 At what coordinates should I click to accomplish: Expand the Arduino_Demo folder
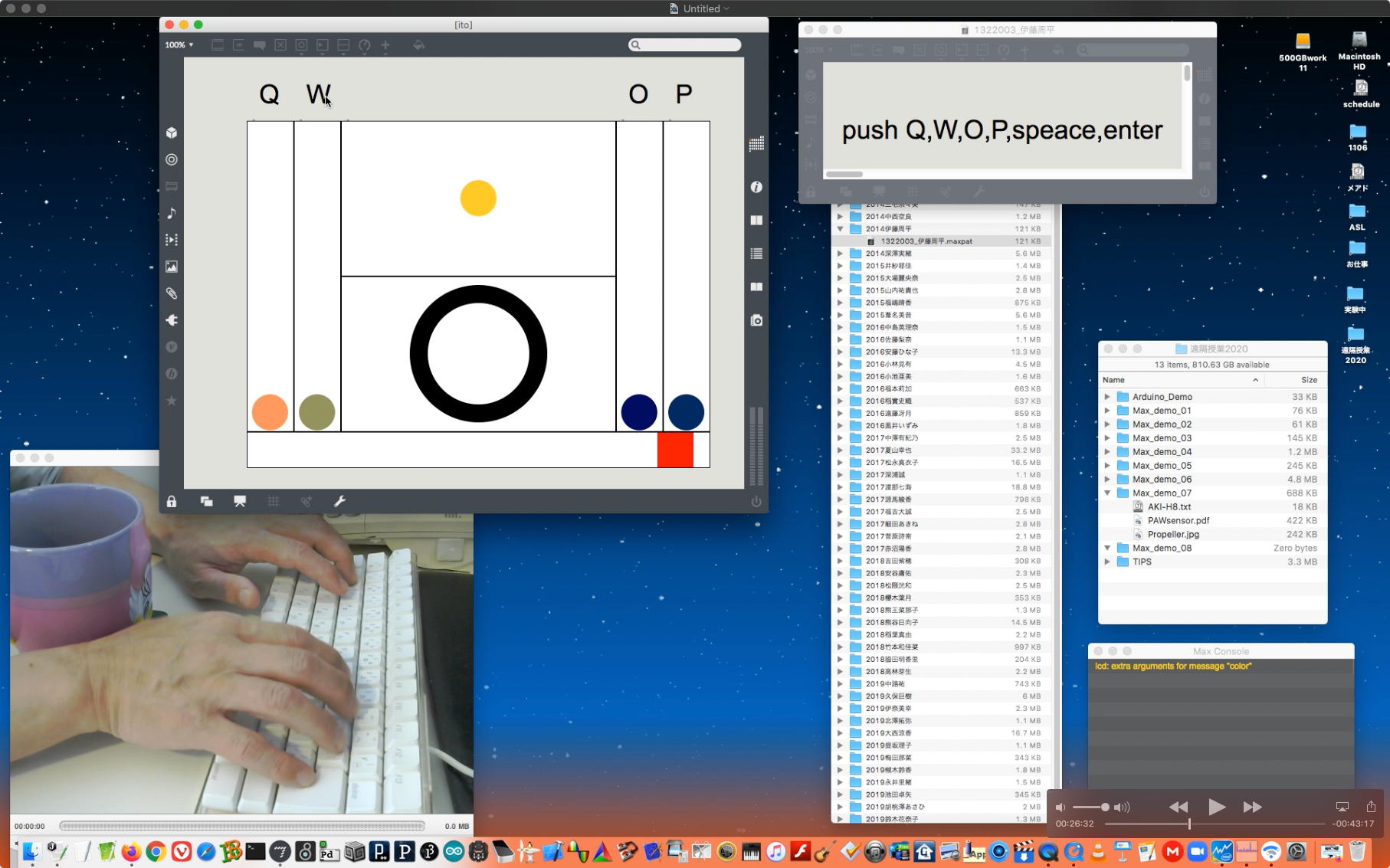click(x=1107, y=397)
